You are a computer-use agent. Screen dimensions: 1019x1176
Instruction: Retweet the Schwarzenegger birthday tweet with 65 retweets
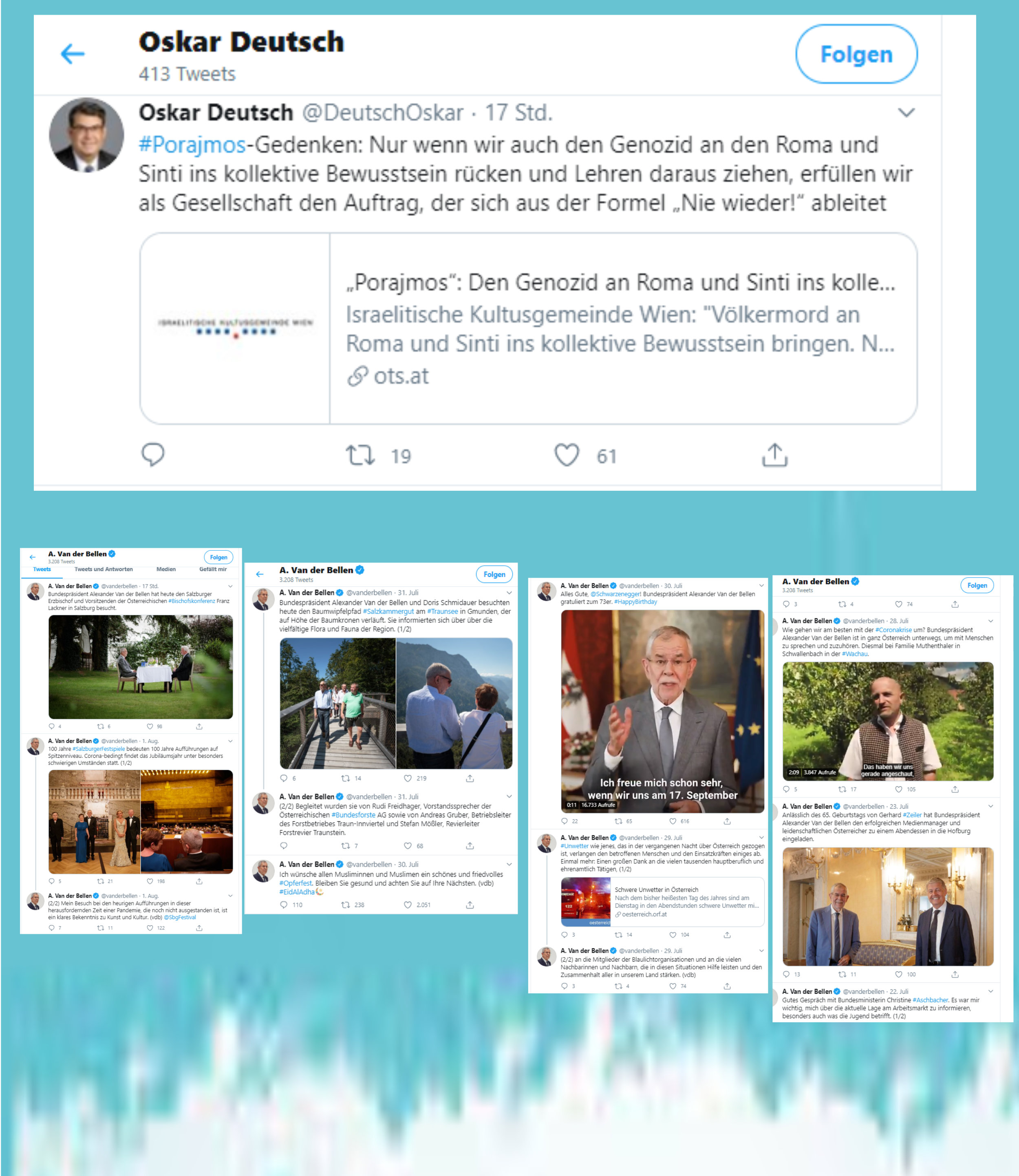tap(618, 821)
